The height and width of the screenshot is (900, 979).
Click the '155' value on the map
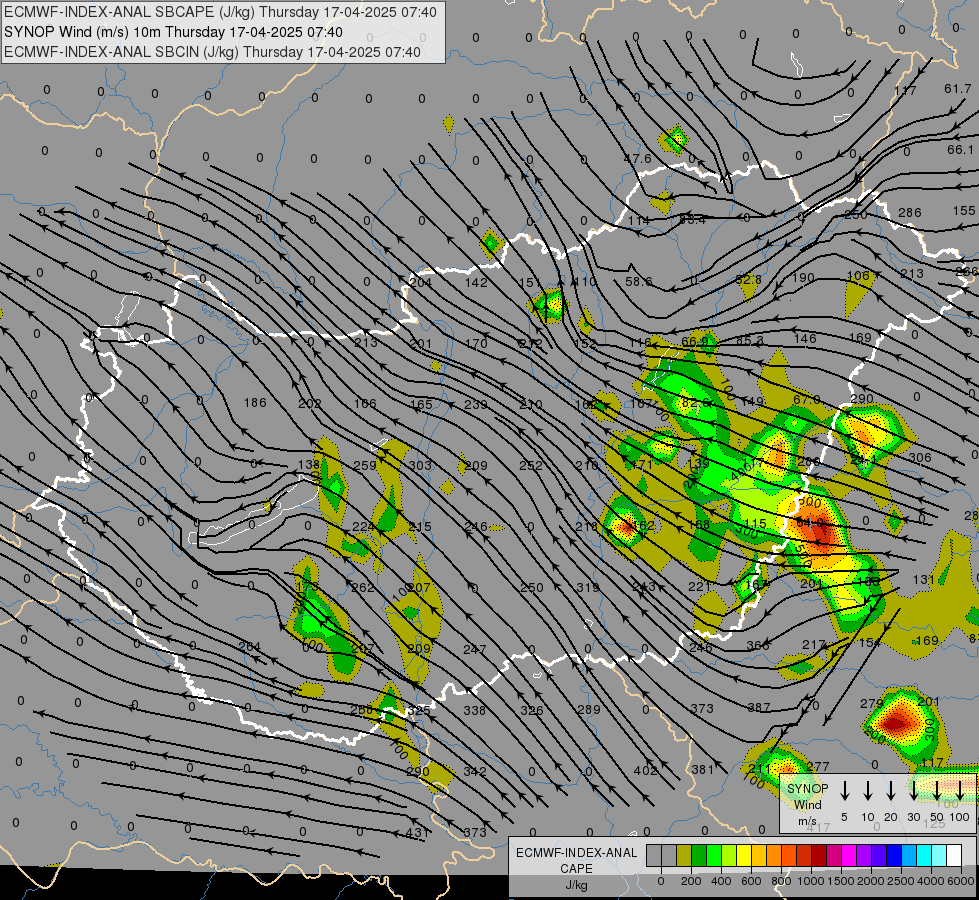point(964,211)
